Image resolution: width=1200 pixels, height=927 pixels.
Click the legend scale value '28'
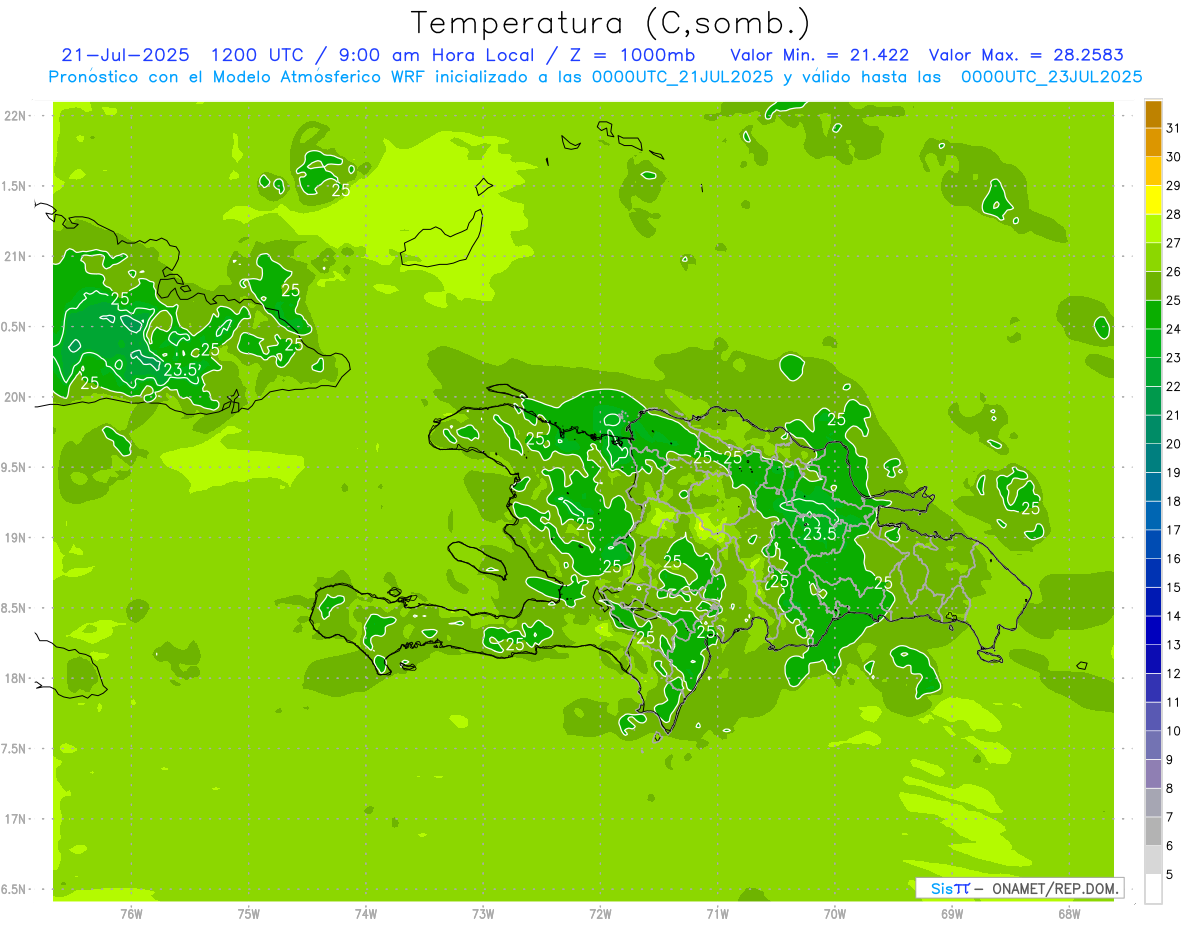[1174, 214]
